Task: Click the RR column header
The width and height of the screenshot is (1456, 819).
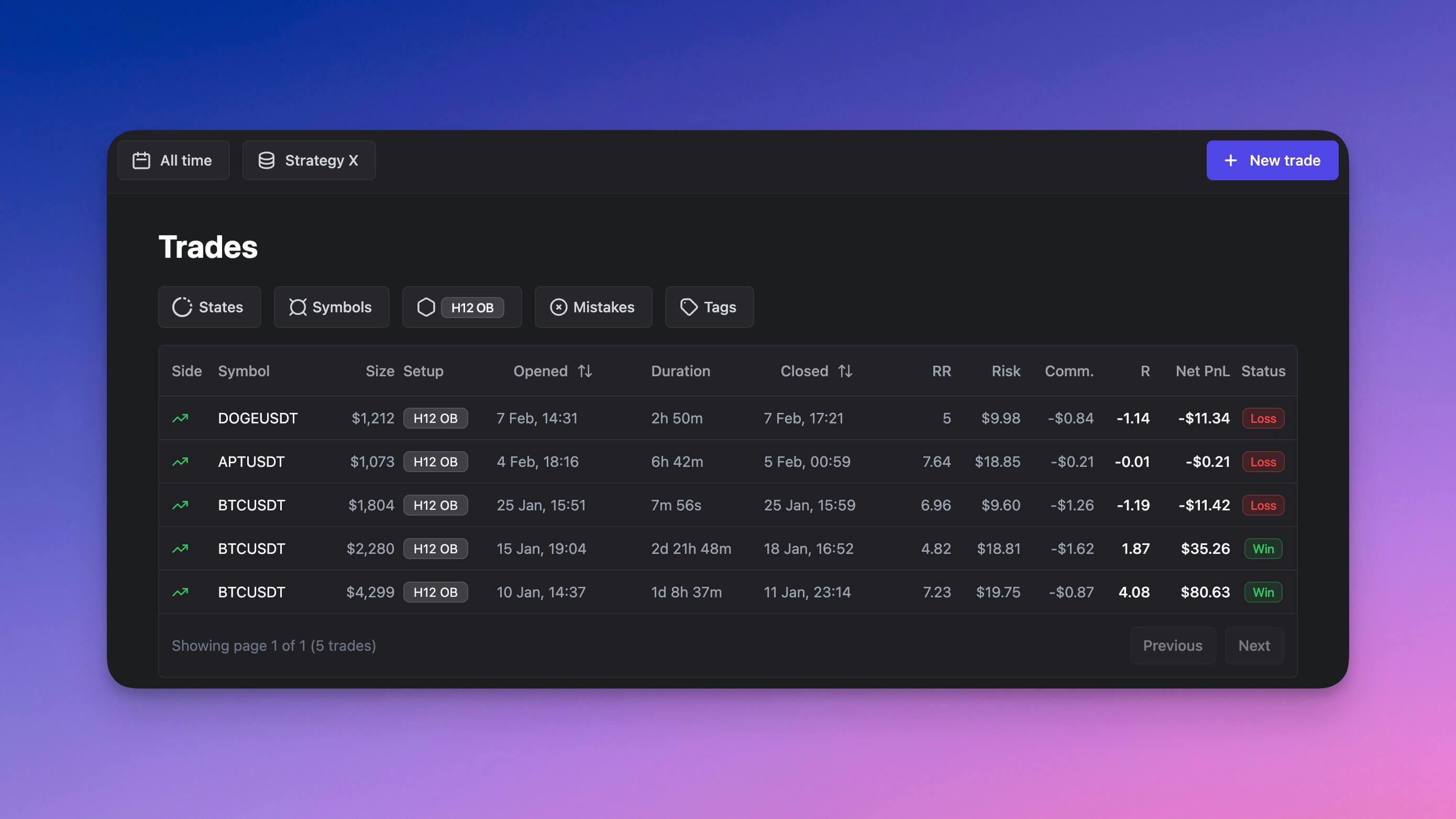Action: (x=942, y=371)
